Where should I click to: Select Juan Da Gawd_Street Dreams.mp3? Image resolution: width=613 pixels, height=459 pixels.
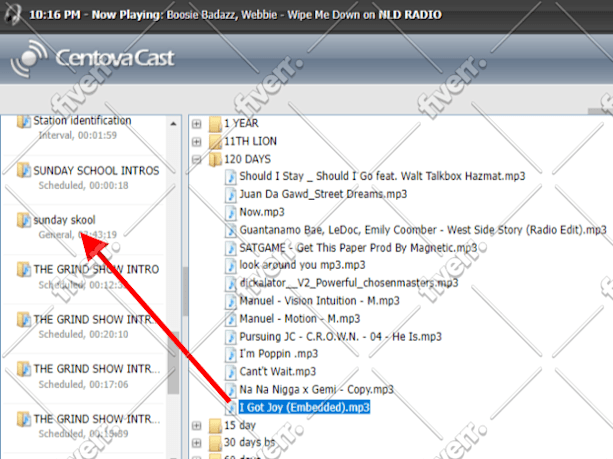(323, 194)
